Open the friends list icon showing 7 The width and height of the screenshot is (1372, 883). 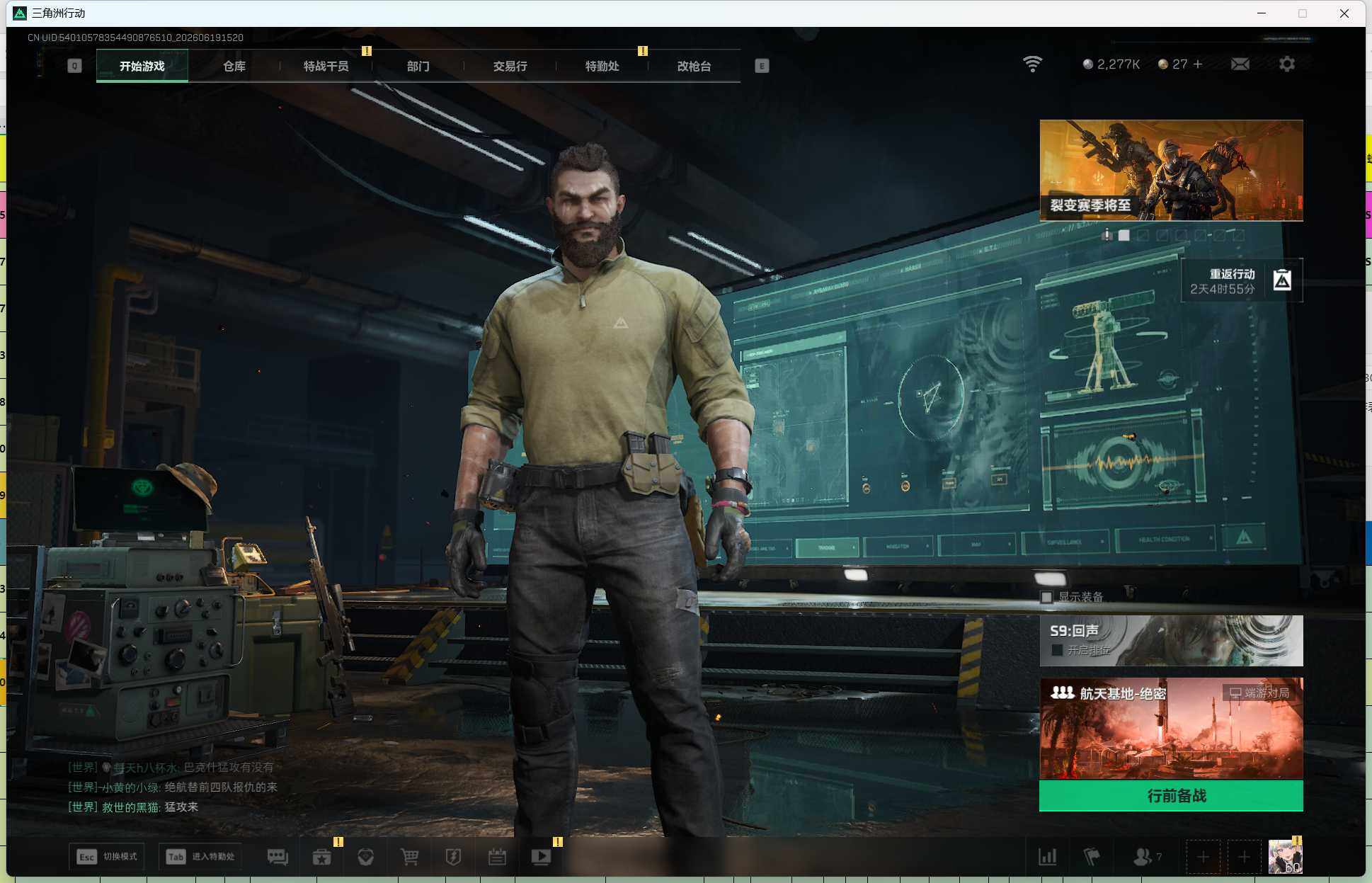coord(1147,857)
